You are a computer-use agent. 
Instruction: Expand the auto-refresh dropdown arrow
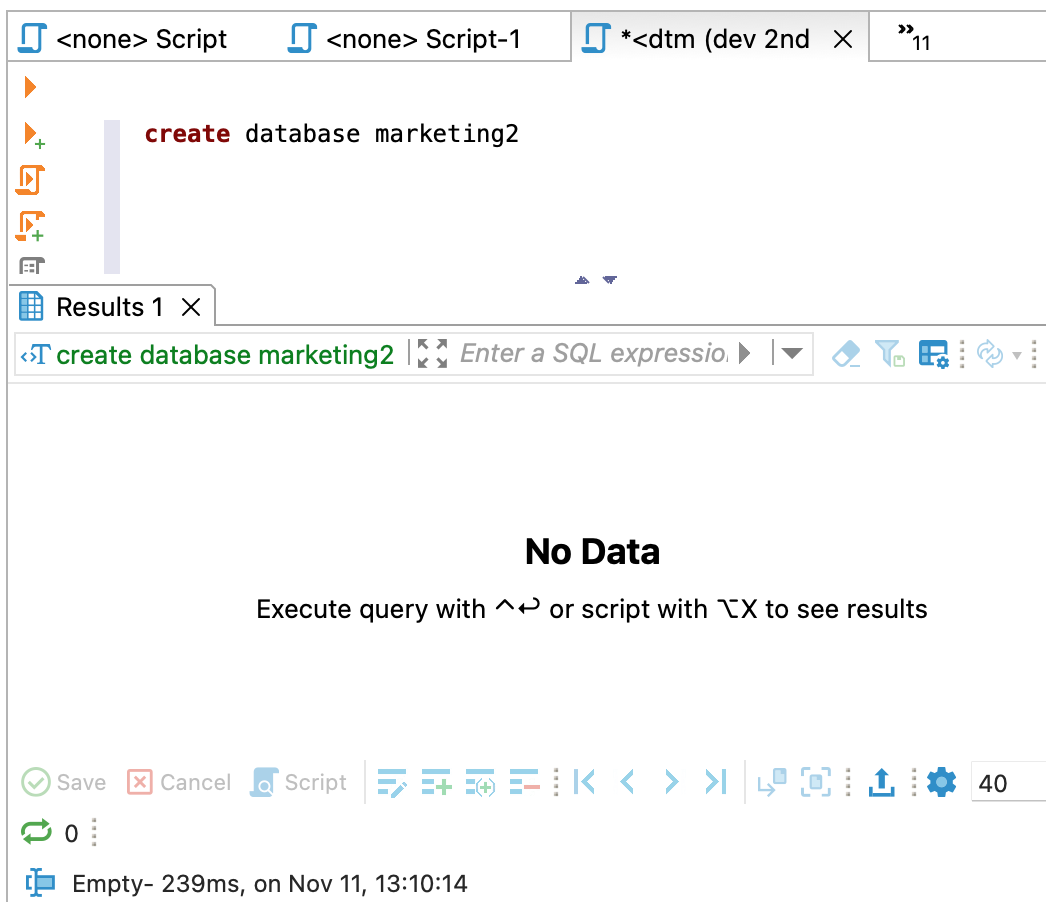tap(1017, 355)
